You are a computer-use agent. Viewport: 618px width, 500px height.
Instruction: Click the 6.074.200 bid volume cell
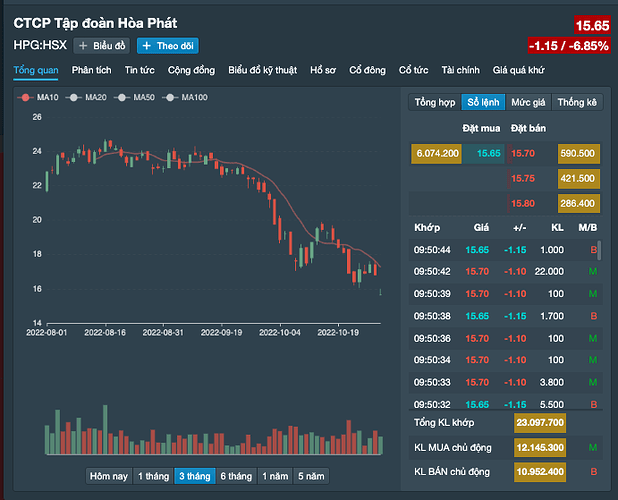point(436,153)
